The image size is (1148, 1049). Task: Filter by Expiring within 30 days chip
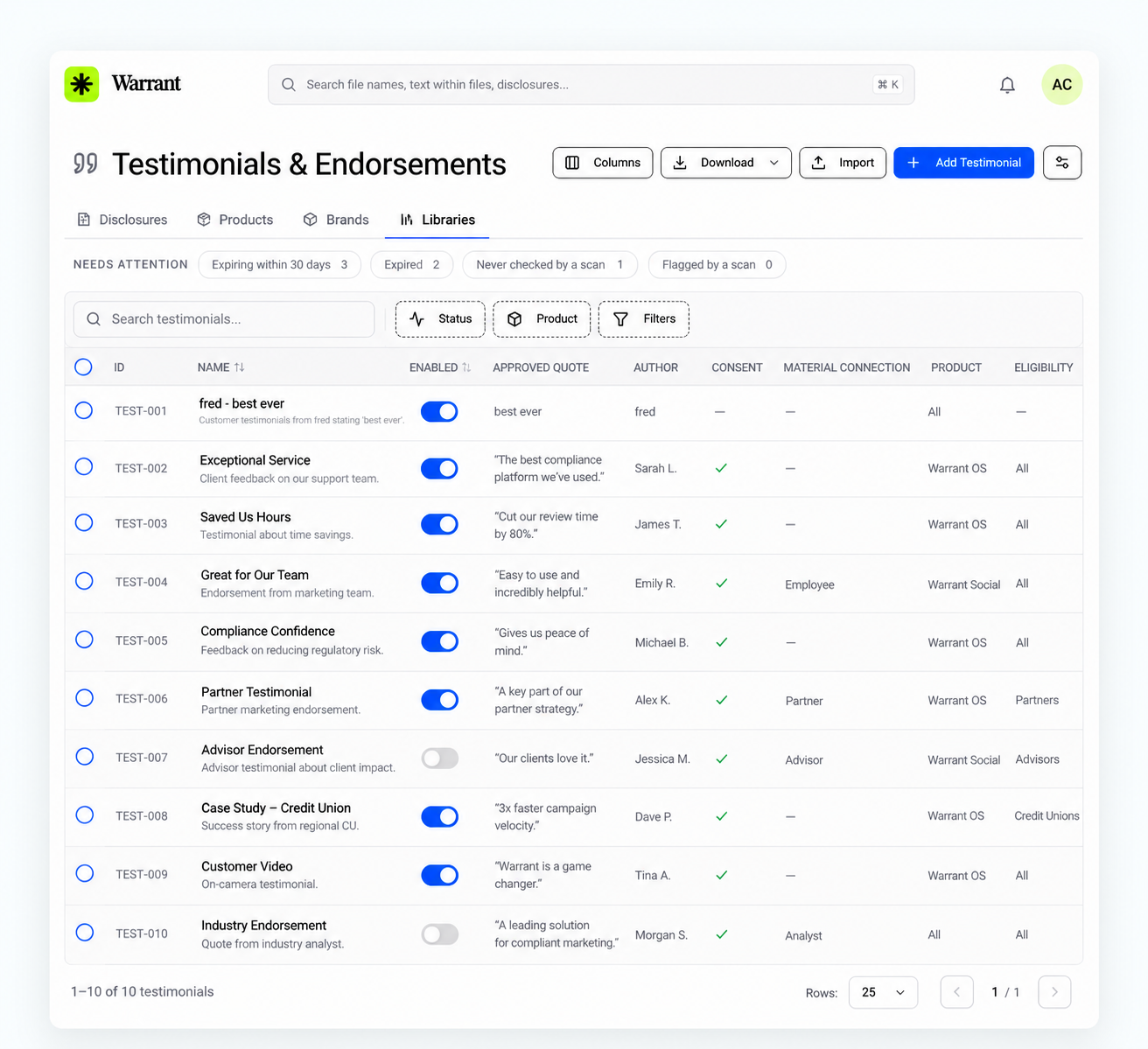pos(279,265)
